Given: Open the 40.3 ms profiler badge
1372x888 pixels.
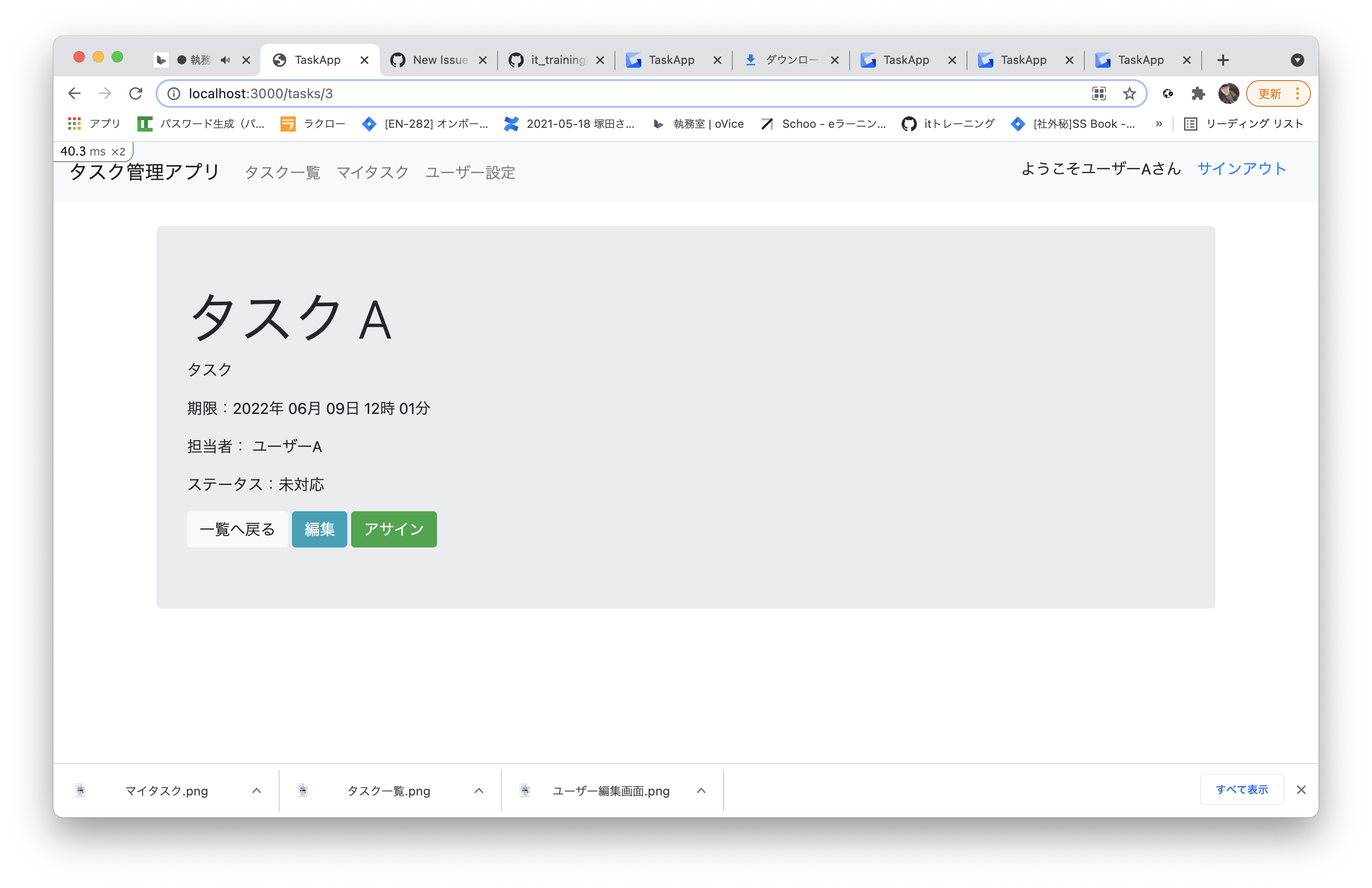Looking at the screenshot, I should 93,151.
